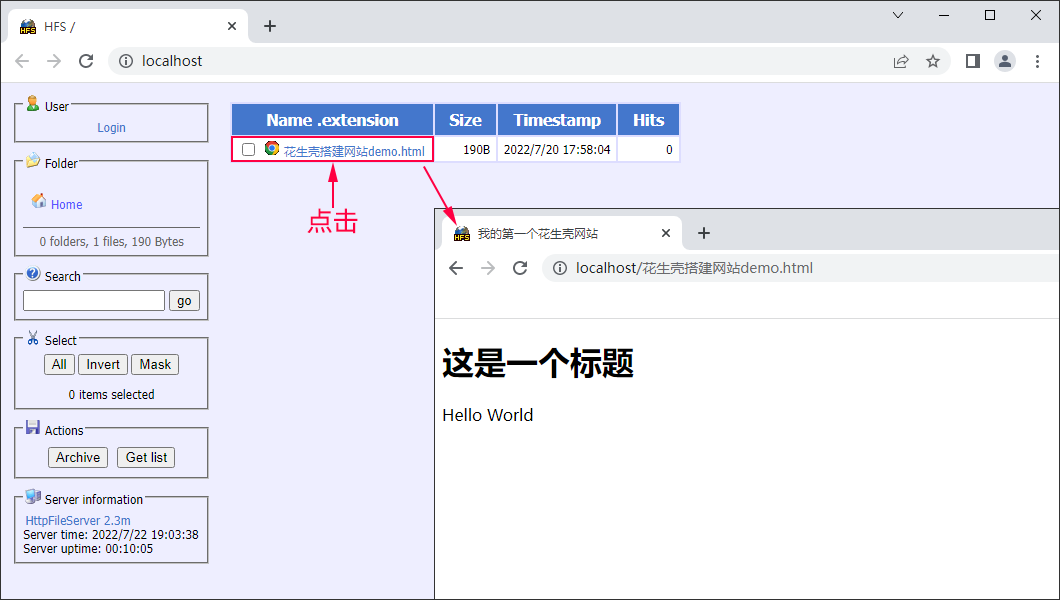Open the Login link in User panel
This screenshot has height=600, width=1060.
(111, 128)
